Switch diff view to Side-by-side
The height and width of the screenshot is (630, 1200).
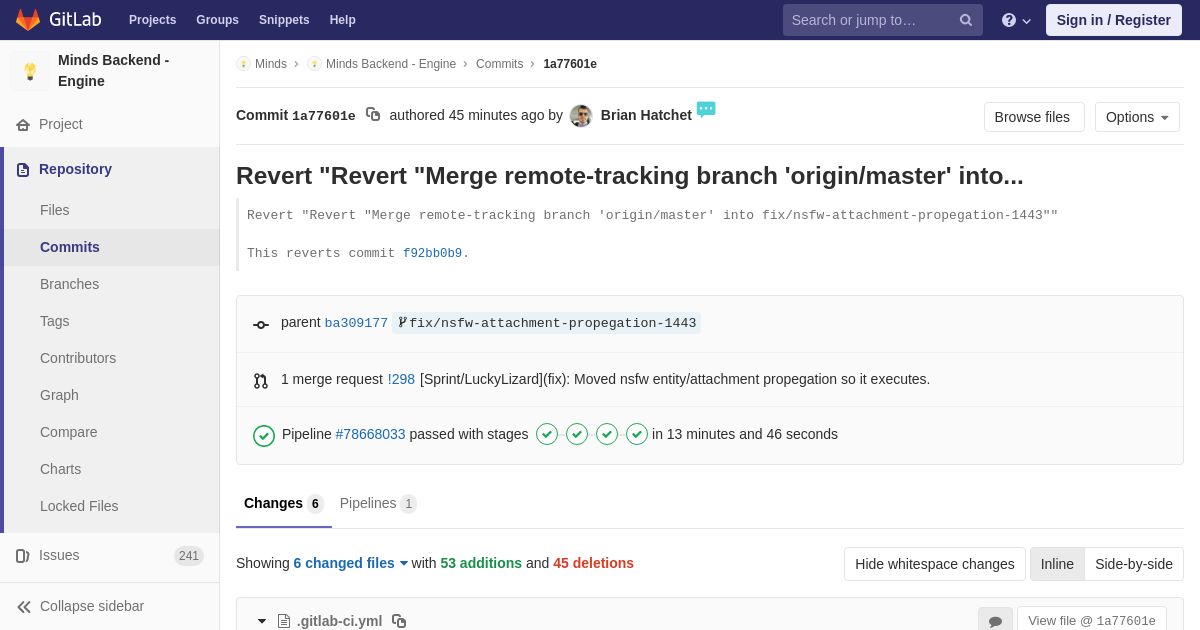coord(1134,564)
